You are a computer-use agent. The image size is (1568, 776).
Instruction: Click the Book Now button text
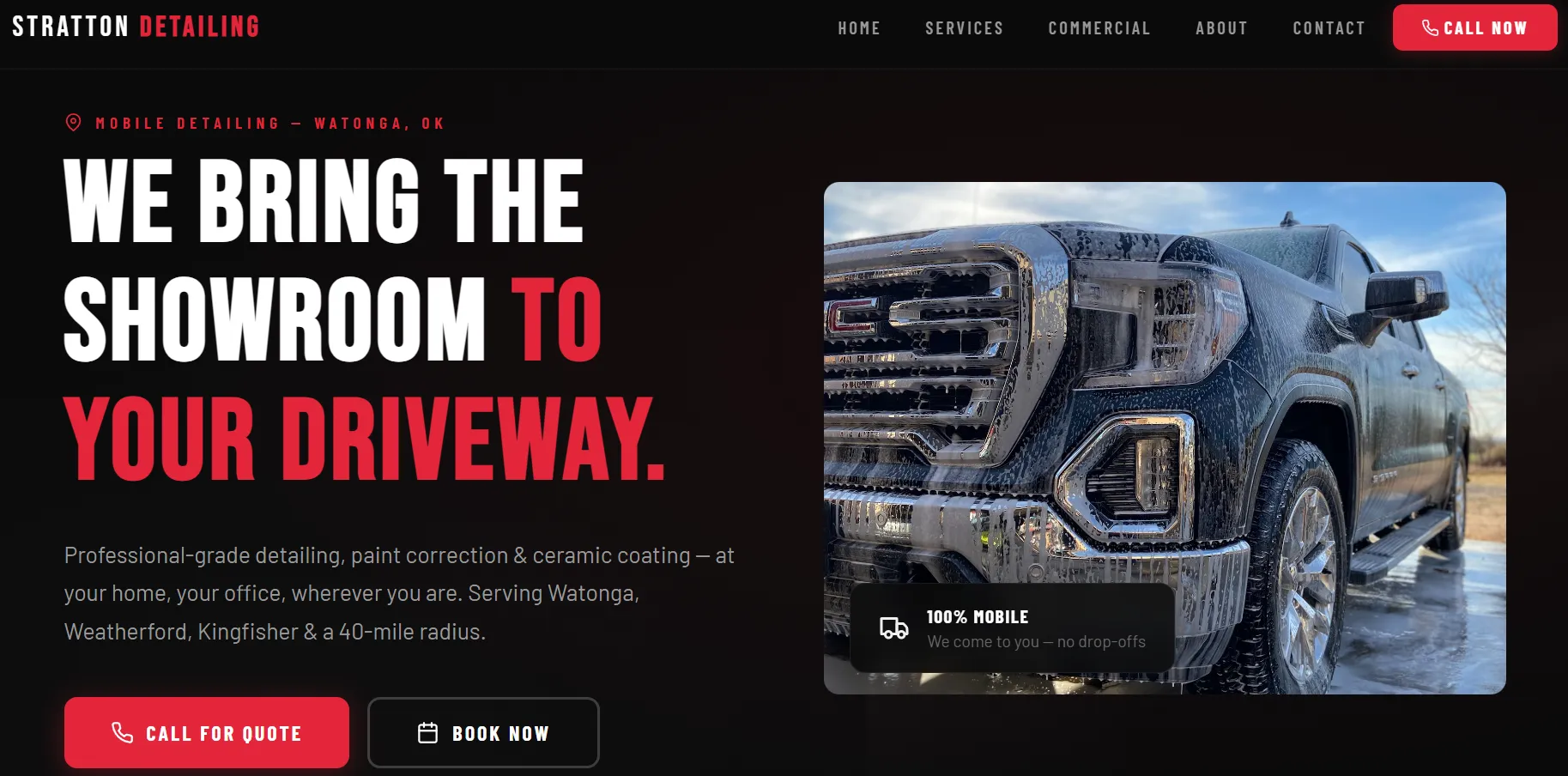click(x=500, y=734)
